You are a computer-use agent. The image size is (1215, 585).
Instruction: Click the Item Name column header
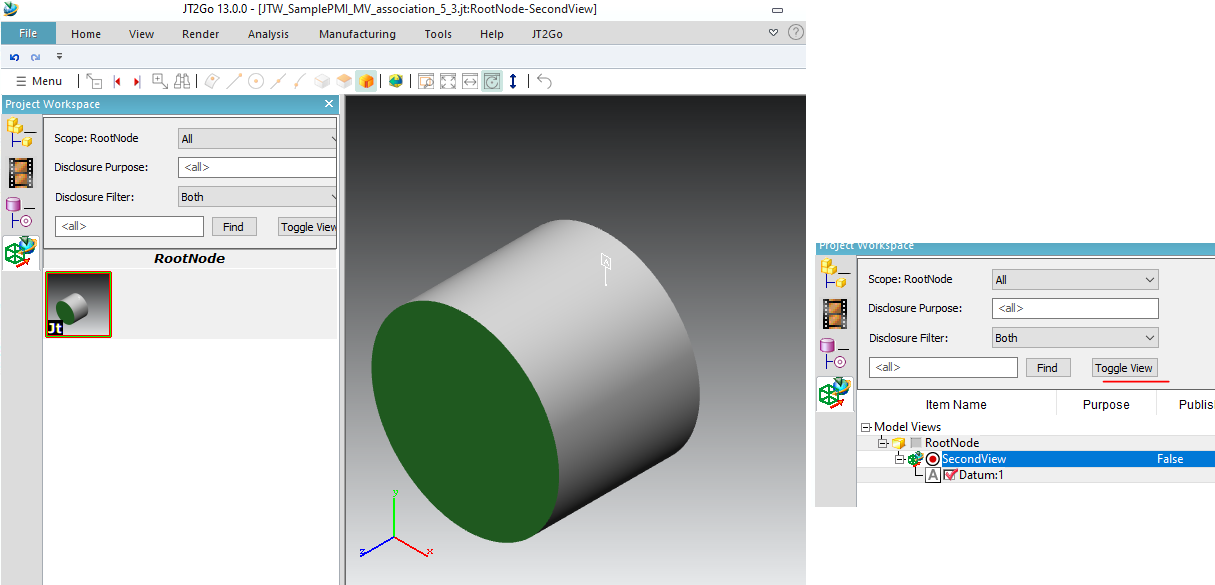point(956,404)
